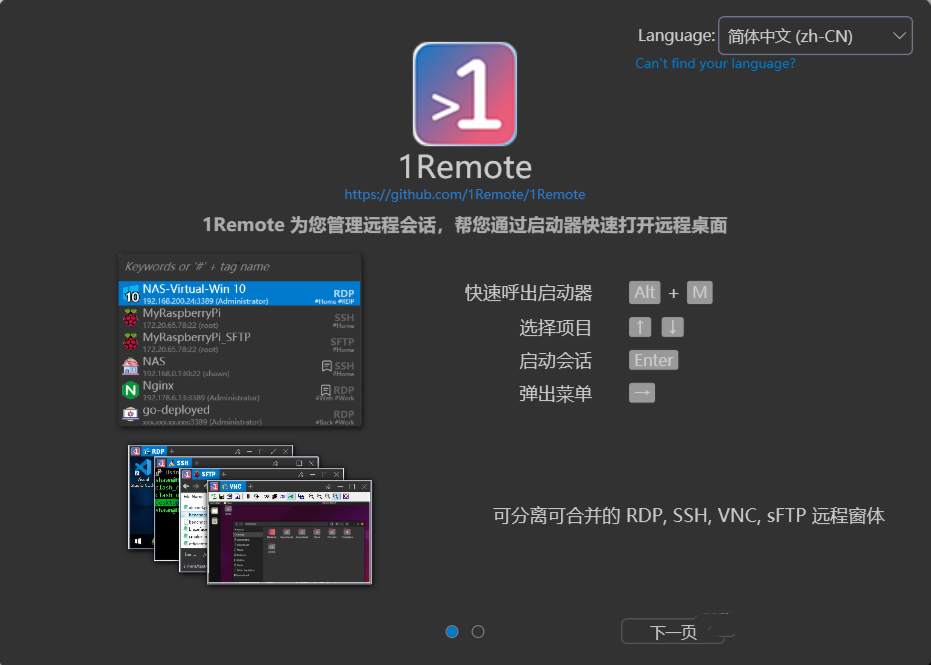Click the 1Remote app logo
The height and width of the screenshot is (665, 931).
[x=465, y=94]
